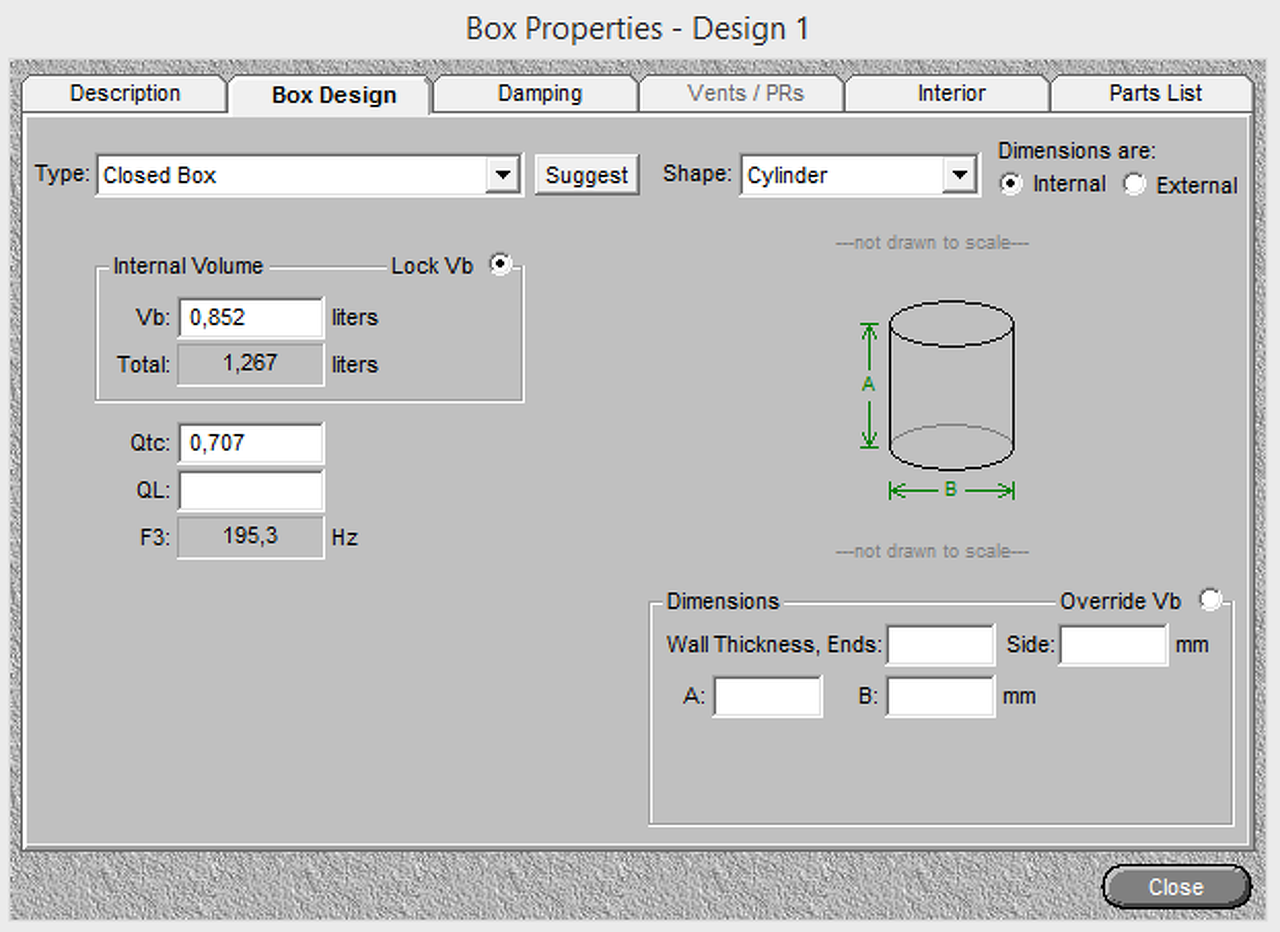Click the Wall Thickness Ends input field

pyautogui.click(x=941, y=645)
